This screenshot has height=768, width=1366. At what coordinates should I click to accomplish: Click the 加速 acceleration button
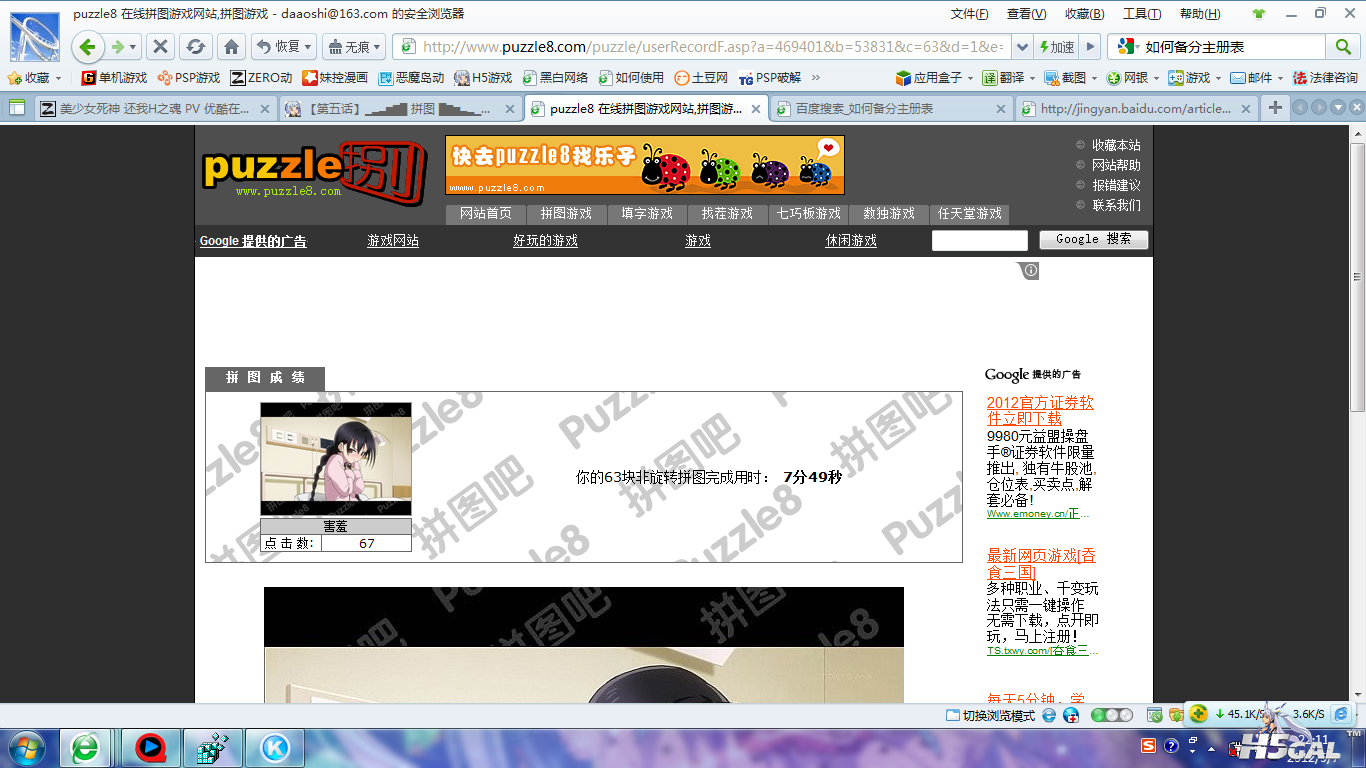coord(1057,47)
